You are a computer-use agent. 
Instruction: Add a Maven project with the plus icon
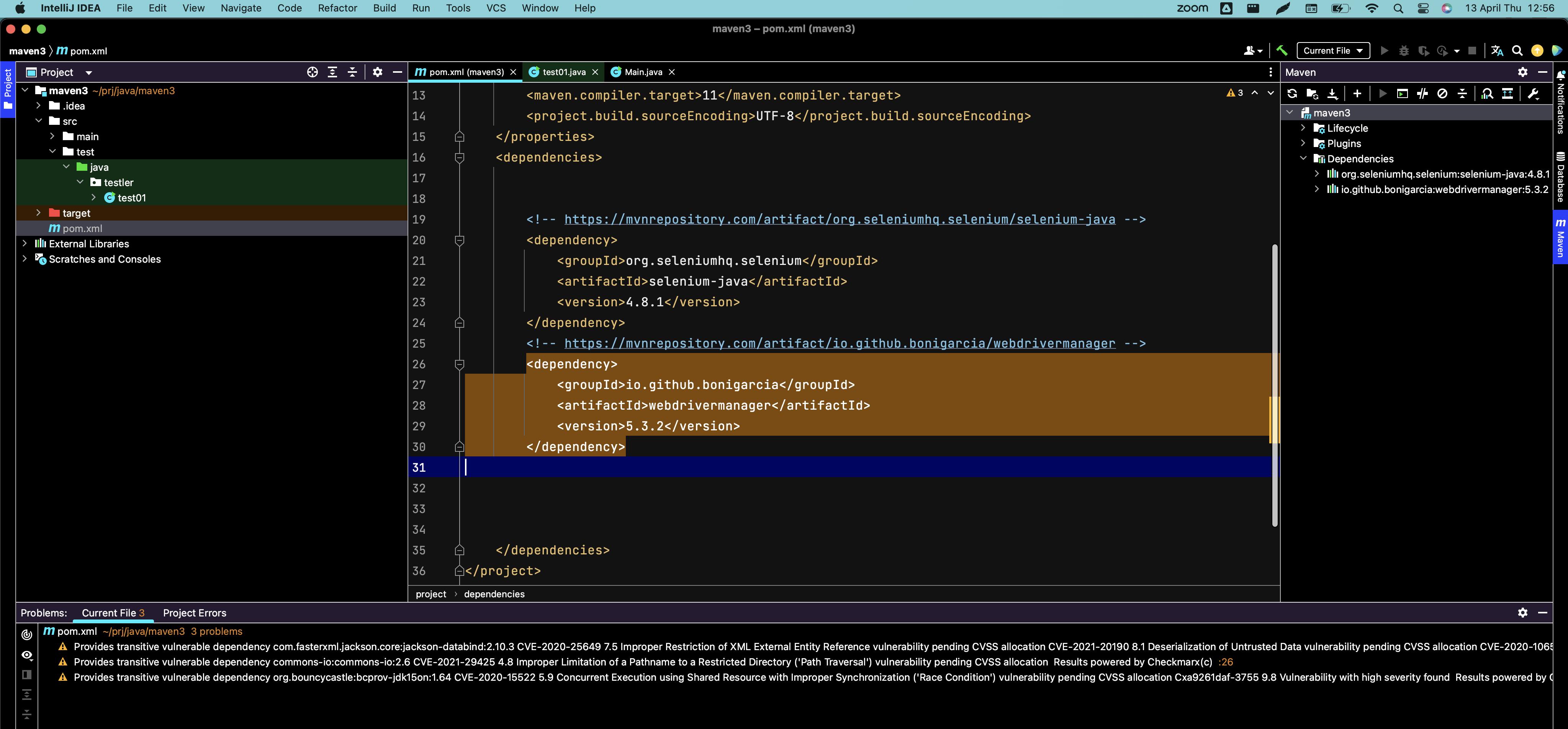coord(1357,93)
